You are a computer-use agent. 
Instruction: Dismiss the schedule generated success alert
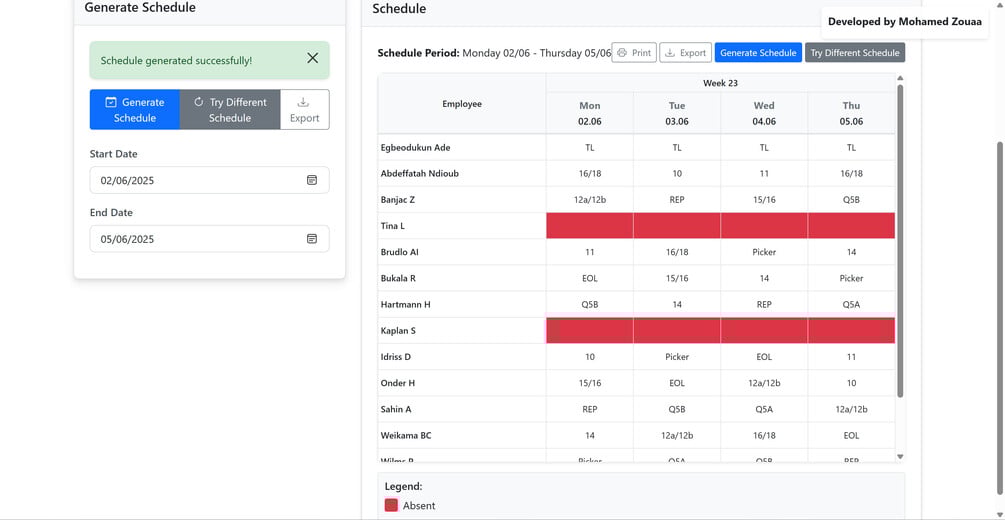pos(312,58)
